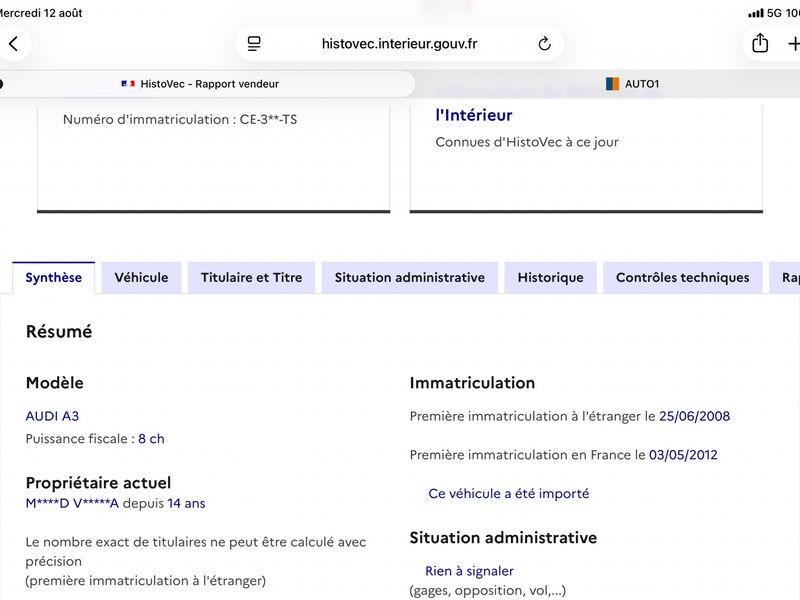Open the Situation administrative tab
The image size is (800, 600).
tap(410, 278)
